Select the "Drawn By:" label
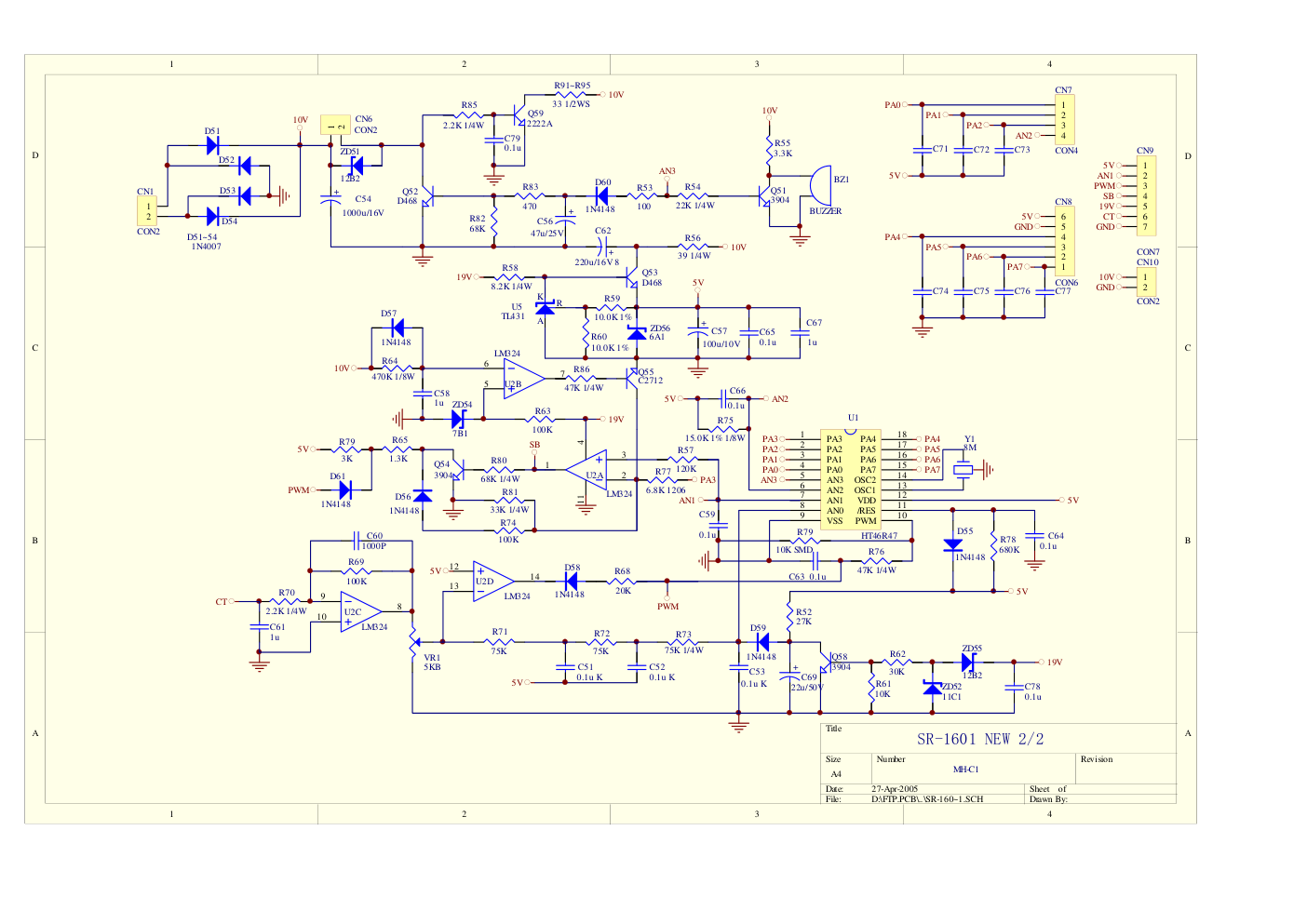The height and width of the screenshot is (924, 1307). click(1048, 799)
